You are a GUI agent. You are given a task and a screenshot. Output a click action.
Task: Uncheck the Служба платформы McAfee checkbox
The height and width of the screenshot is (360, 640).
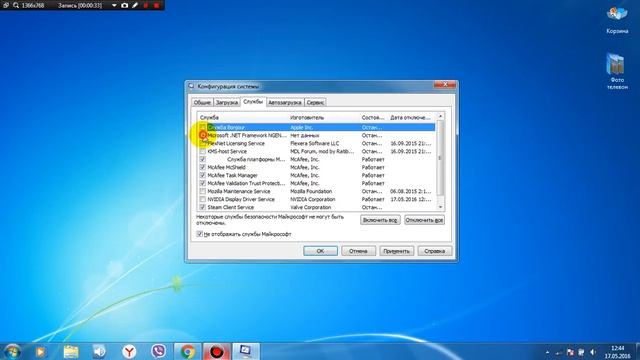pyautogui.click(x=203, y=159)
